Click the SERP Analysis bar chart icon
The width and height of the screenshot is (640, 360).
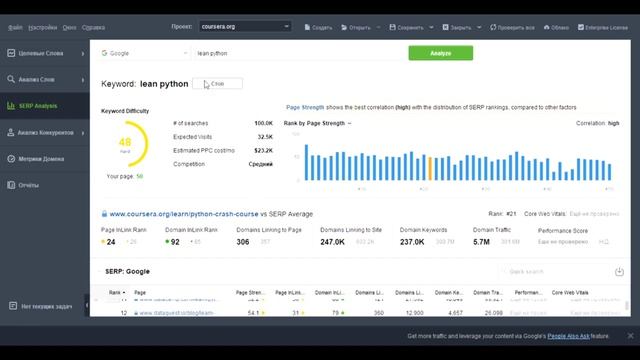coord(11,106)
